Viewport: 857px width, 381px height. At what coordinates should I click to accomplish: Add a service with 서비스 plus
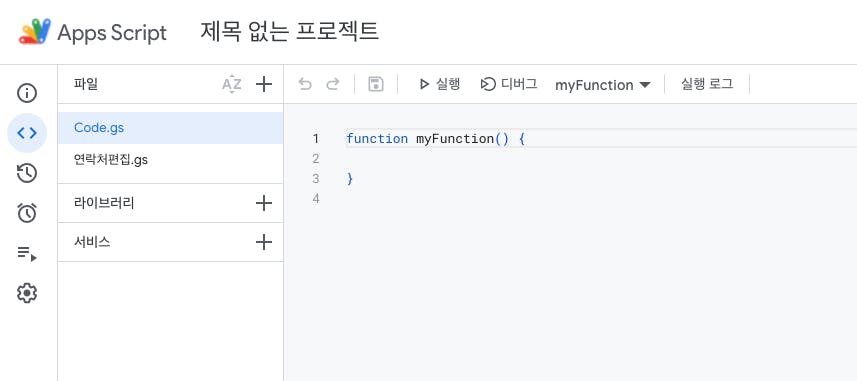point(264,242)
